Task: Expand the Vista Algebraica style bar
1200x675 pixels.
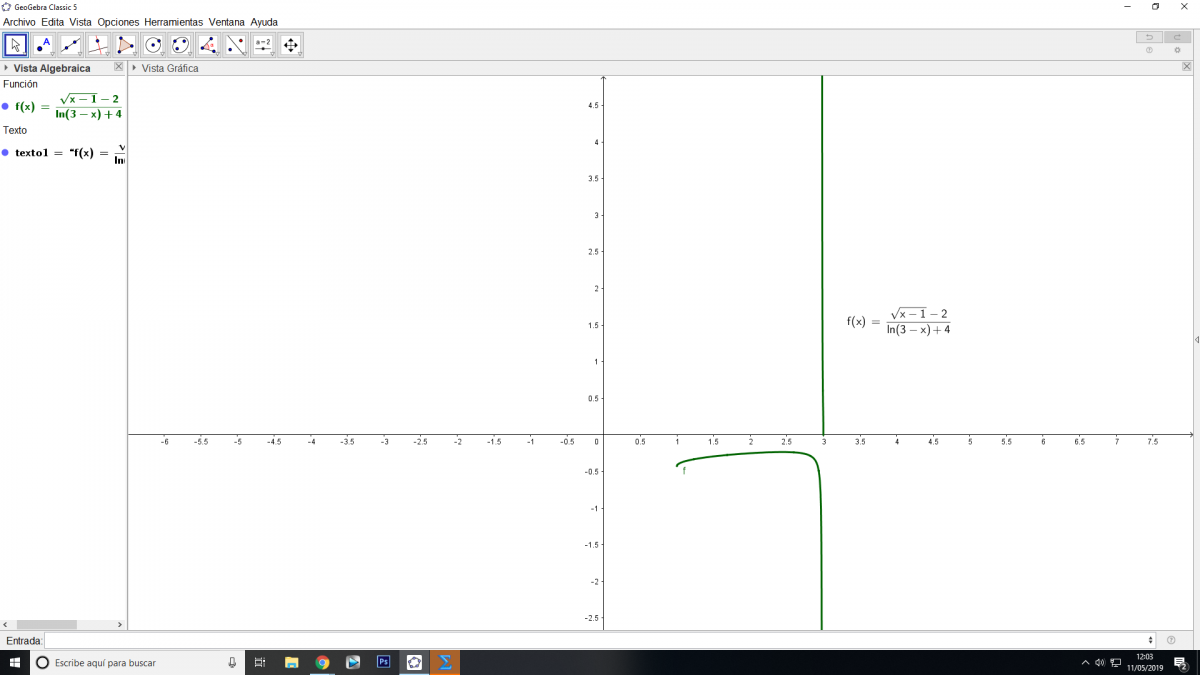Action: click(6, 68)
